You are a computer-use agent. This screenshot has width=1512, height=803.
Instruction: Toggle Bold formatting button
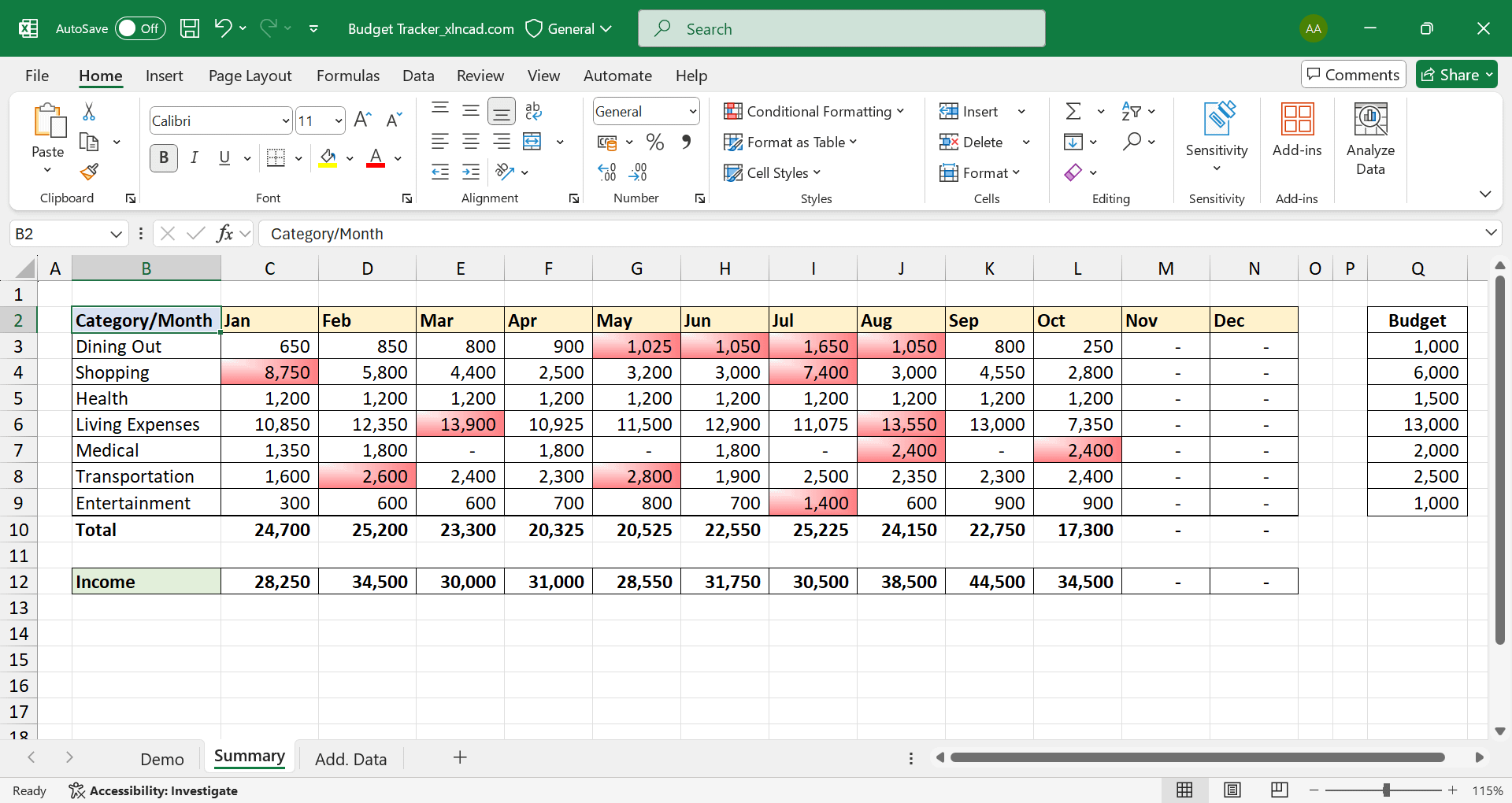coord(164,157)
